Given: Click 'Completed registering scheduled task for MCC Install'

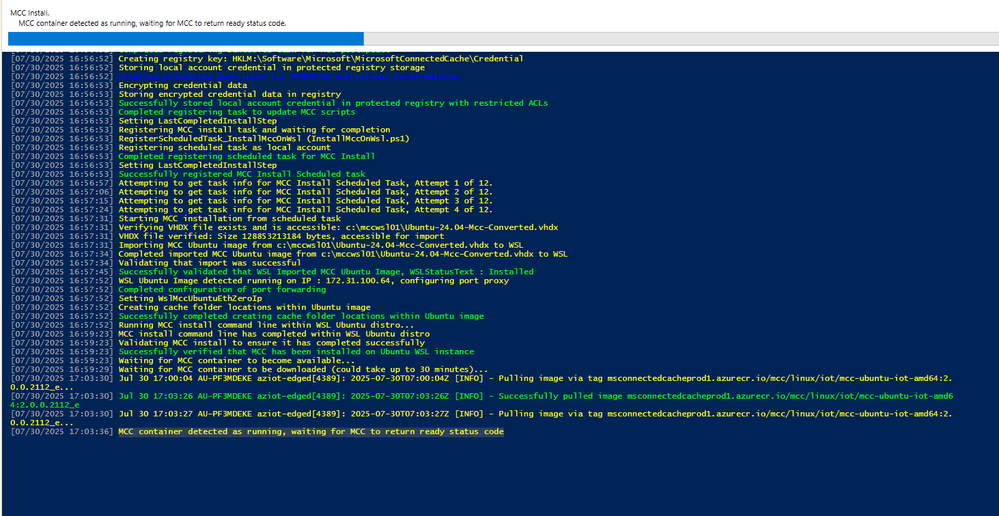Looking at the screenshot, I should click(247, 157).
